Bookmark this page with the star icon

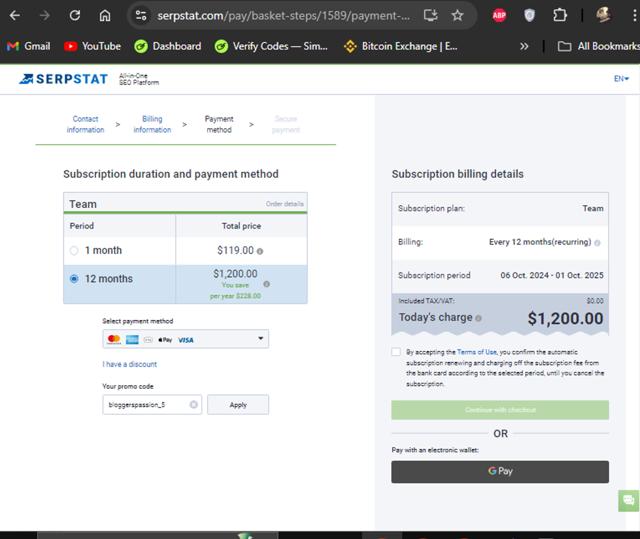tap(458, 16)
